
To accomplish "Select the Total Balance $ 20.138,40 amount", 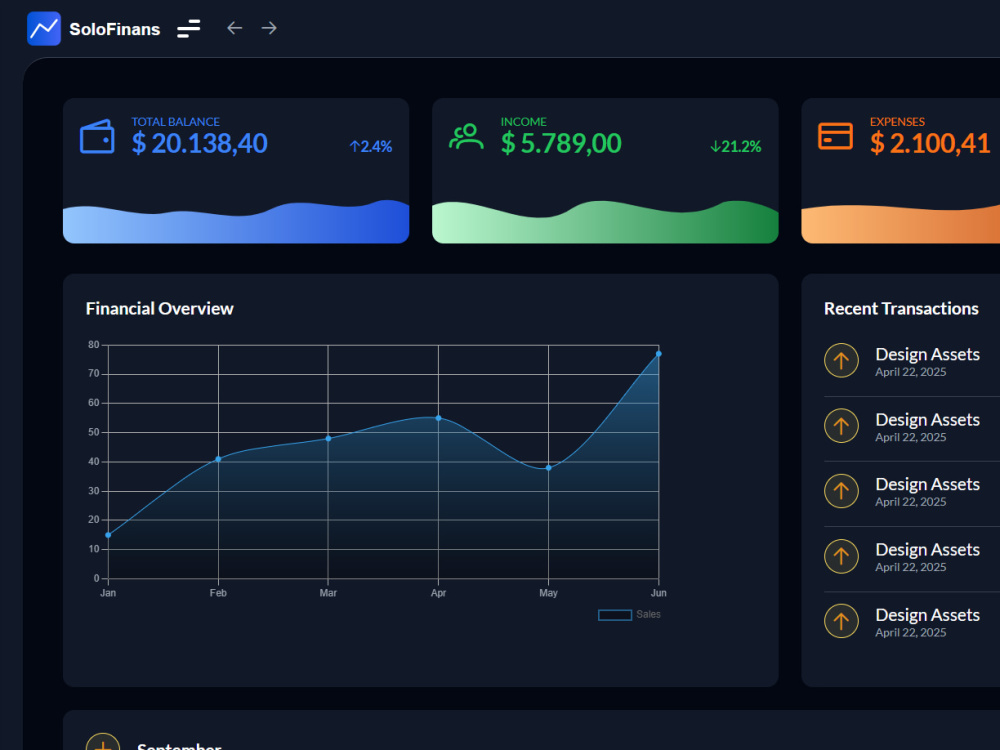I will [200, 143].
